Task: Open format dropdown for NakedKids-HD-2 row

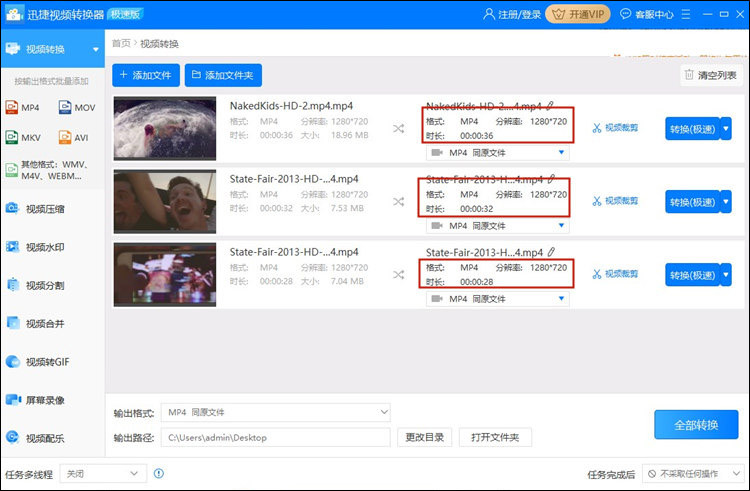Action: click(x=497, y=153)
